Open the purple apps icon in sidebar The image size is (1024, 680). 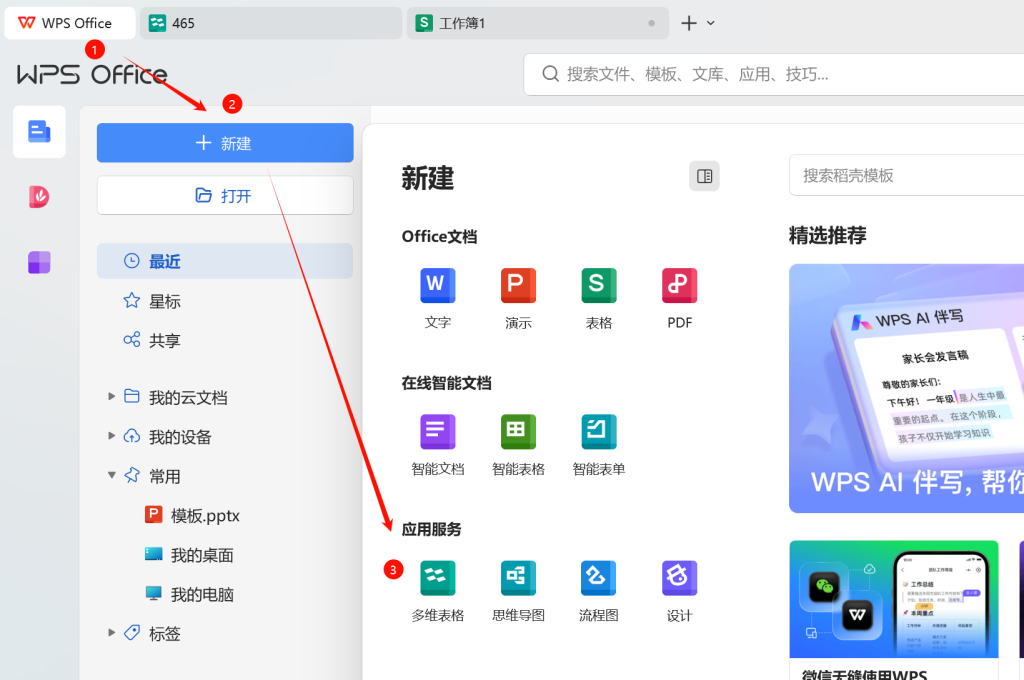click(x=39, y=262)
